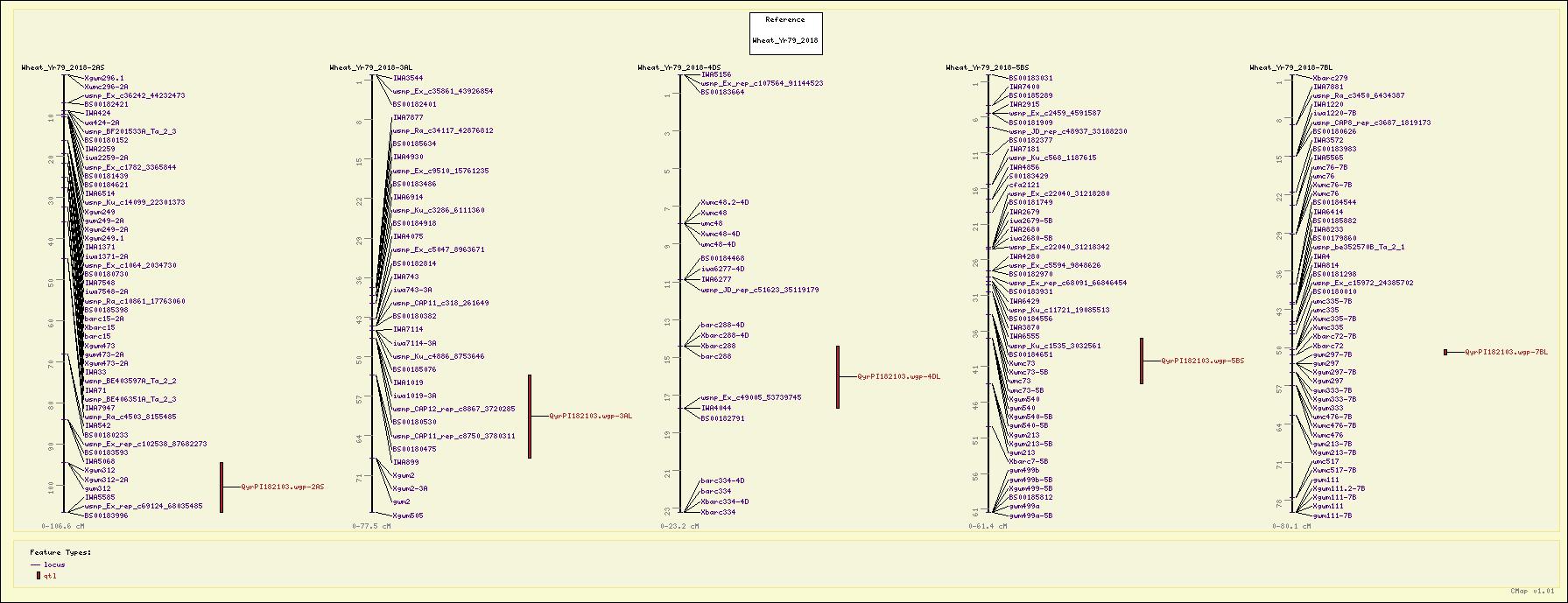Click the locus line symbol in the legend
Image resolution: width=1568 pixels, height=603 pixels.
[x=35, y=565]
